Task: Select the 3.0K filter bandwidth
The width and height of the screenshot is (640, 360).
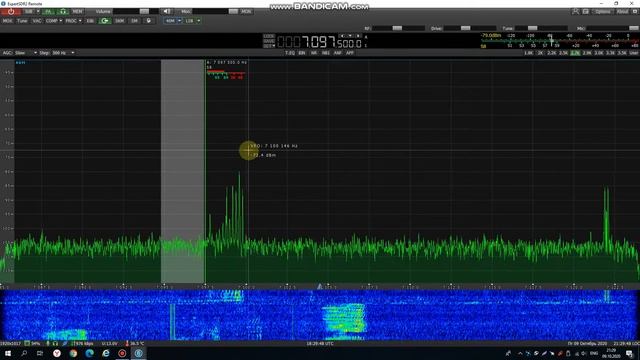Action: click(x=598, y=53)
